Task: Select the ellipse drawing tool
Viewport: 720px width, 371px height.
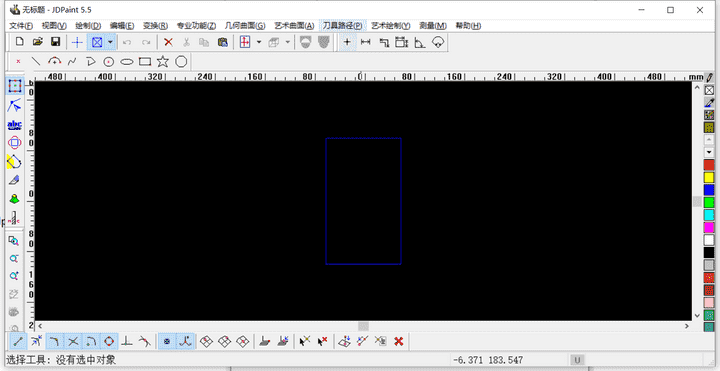Action: [127, 62]
